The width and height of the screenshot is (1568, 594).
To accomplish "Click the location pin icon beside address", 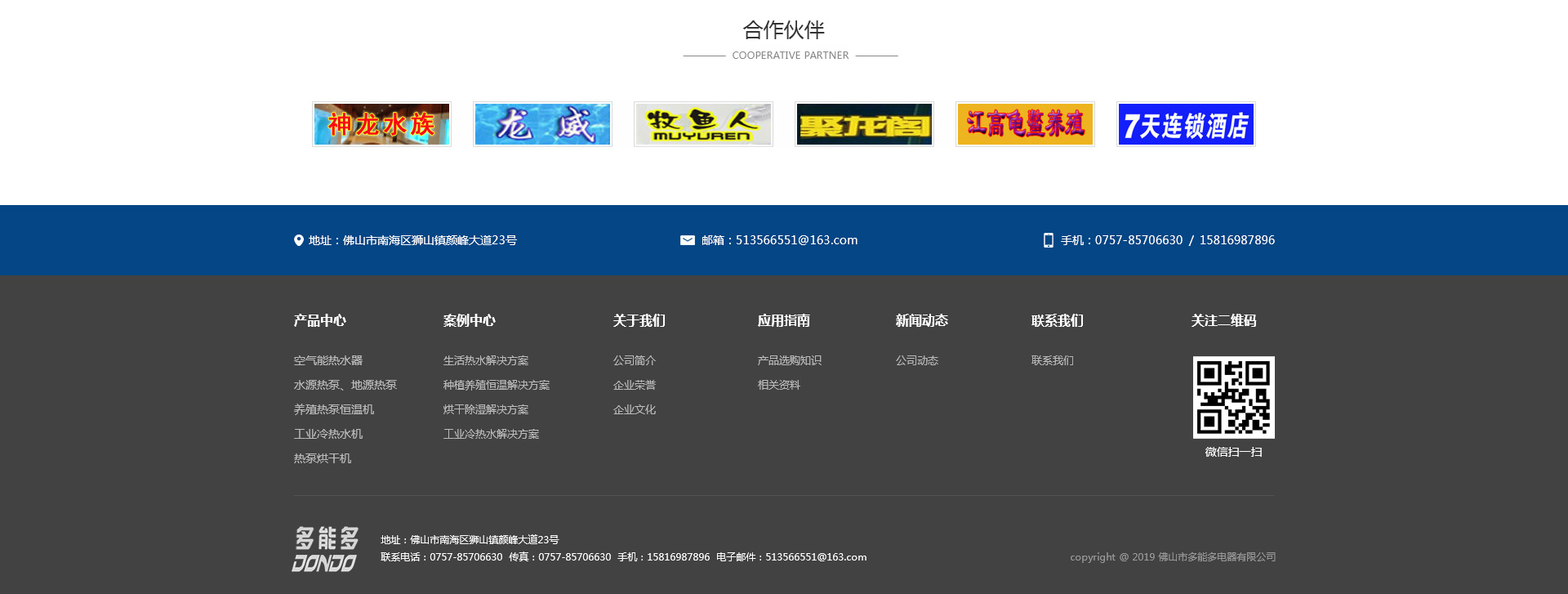I will [299, 240].
